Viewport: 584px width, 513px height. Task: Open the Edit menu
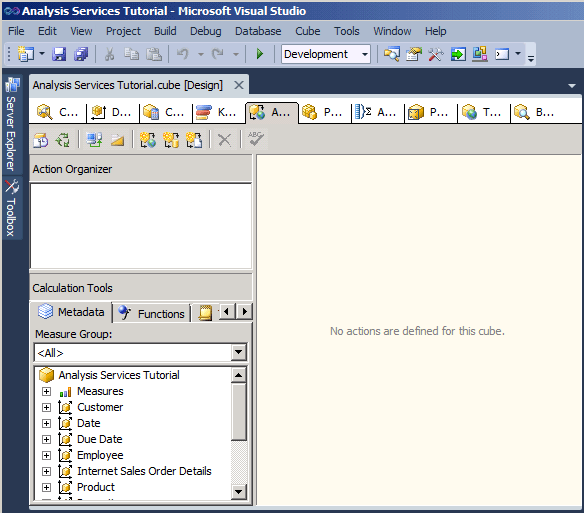click(x=47, y=31)
